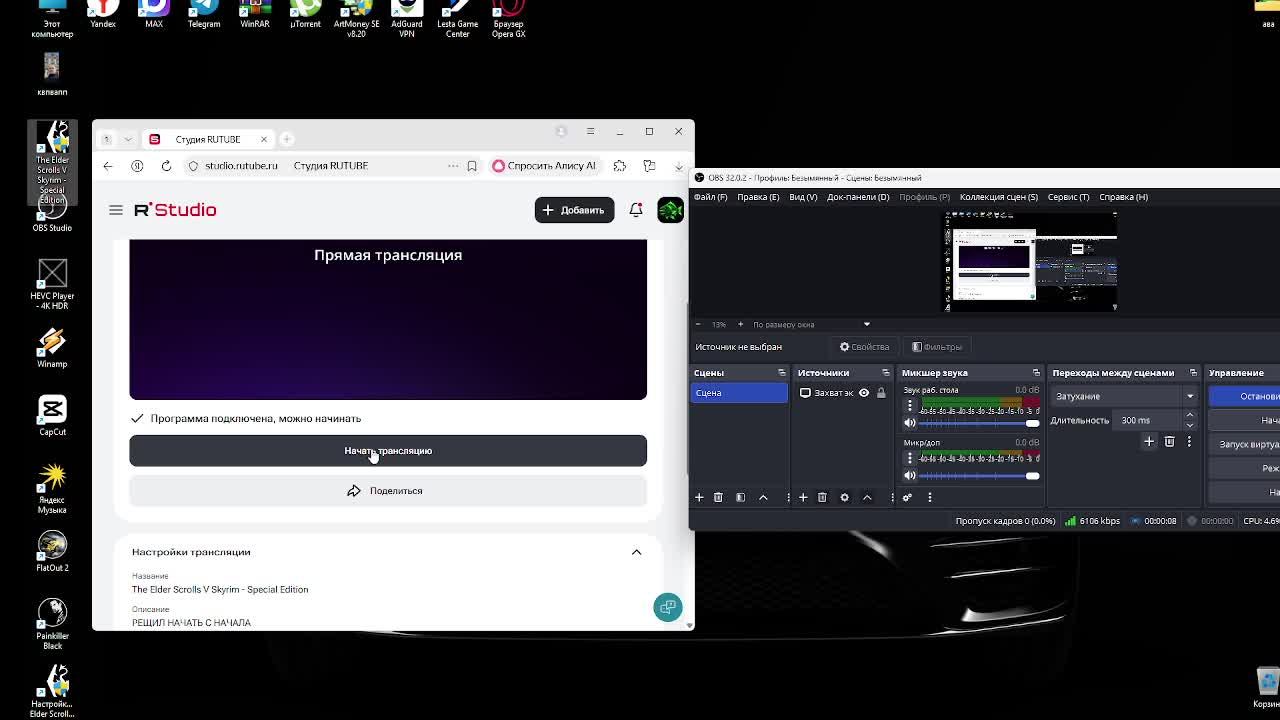Viewport: 1280px width, 720px height.
Task: Launch Telegram from the desktop
Action: [204, 15]
